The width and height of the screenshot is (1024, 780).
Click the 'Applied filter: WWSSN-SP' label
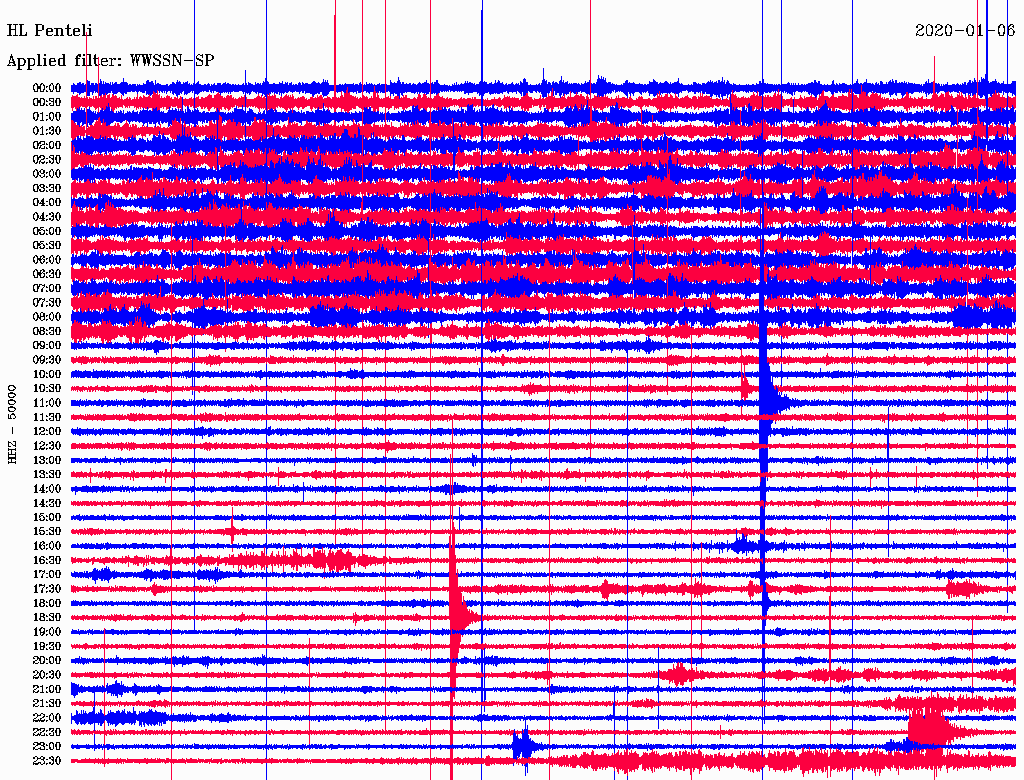click(110, 61)
